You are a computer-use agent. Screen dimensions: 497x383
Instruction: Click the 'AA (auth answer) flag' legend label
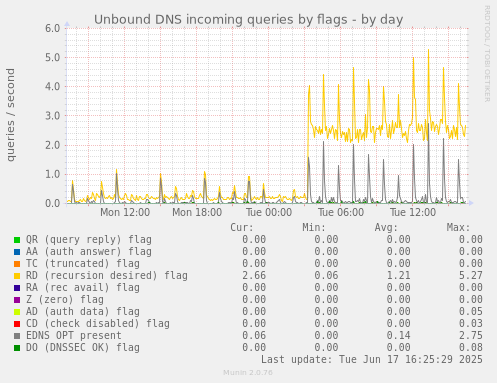[89, 252]
